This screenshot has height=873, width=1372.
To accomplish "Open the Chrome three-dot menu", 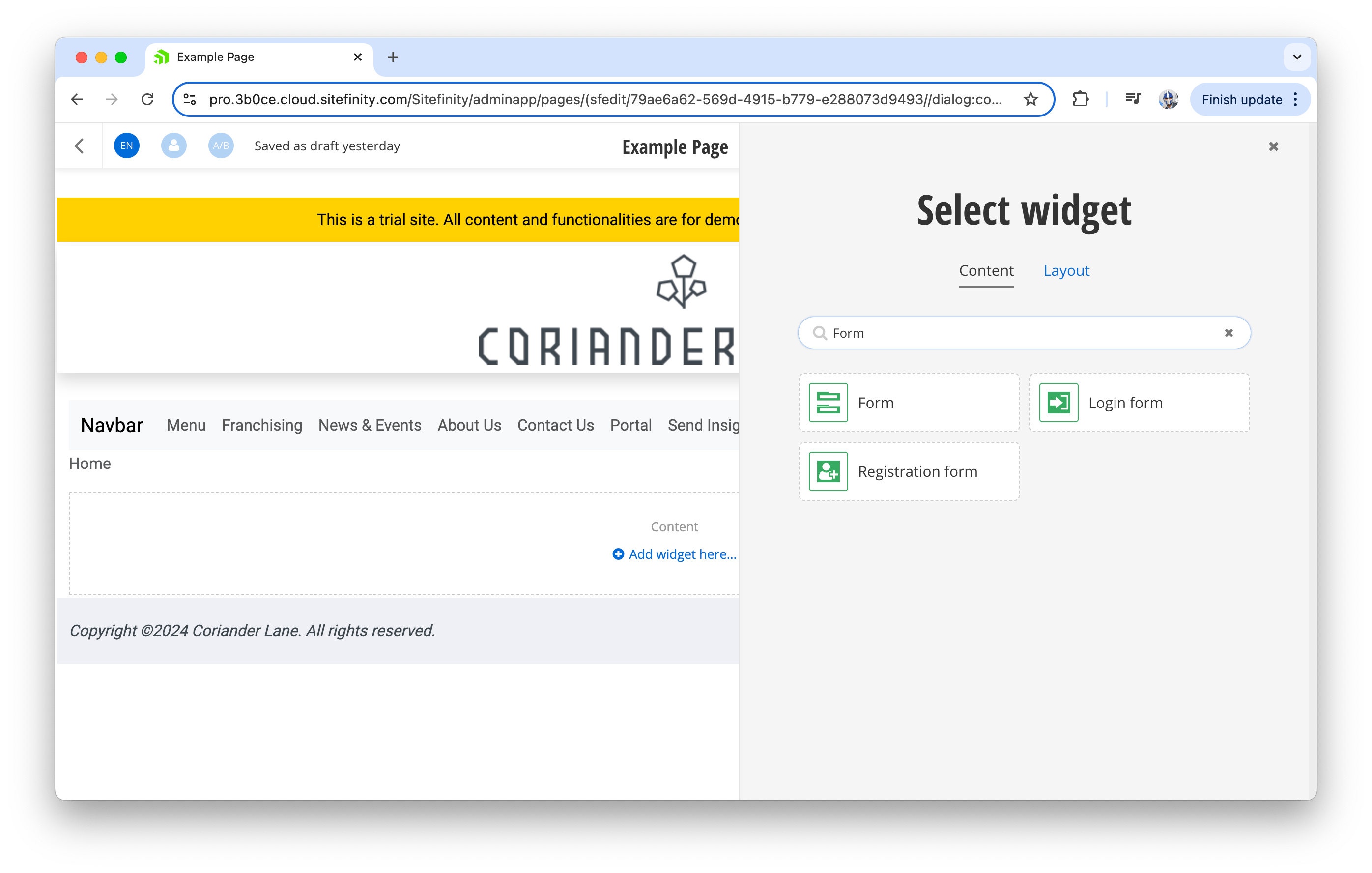I will pos(1296,100).
